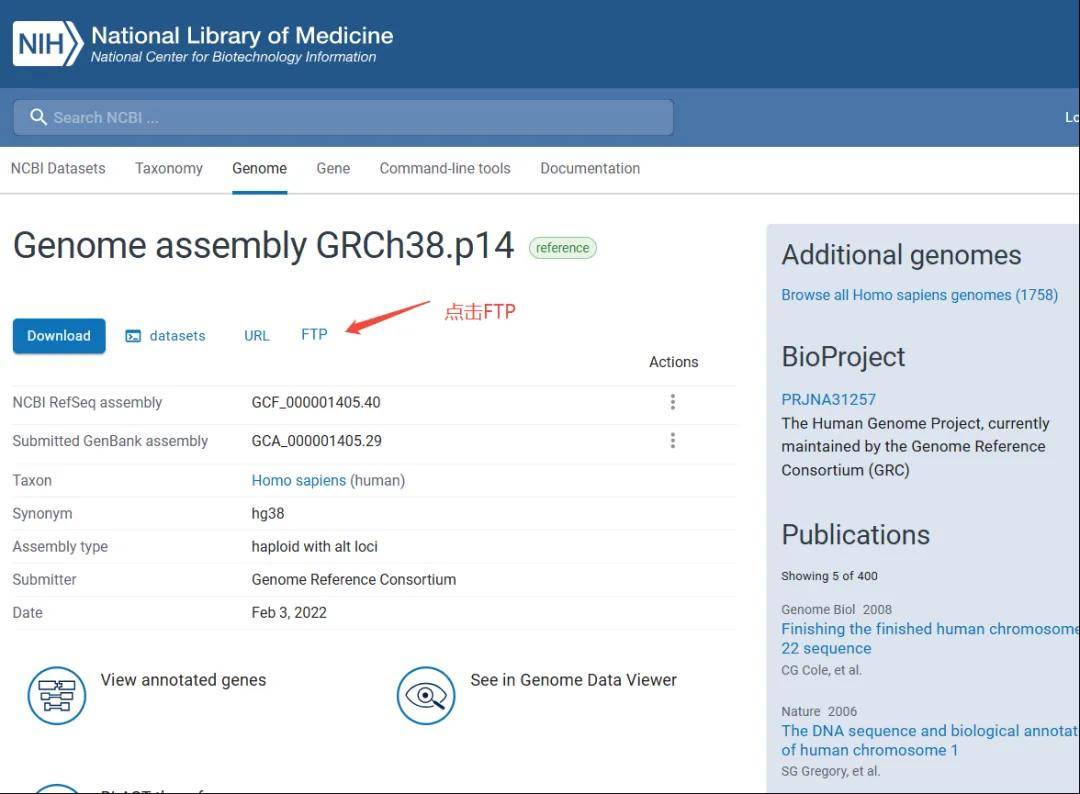Open the chromosome 22 sequence publication
The height and width of the screenshot is (794, 1080).
pyautogui.click(x=929, y=638)
